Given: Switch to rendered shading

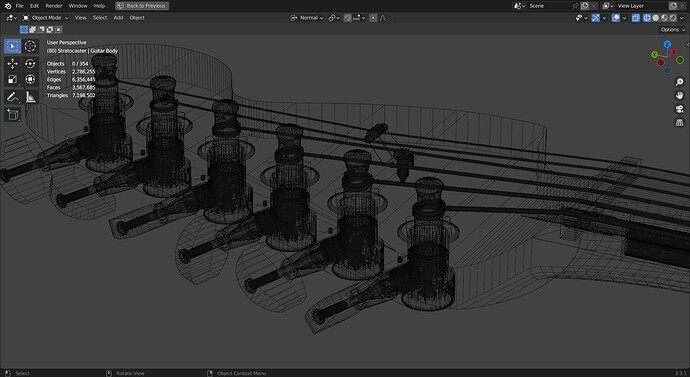Looking at the screenshot, I should point(672,18).
